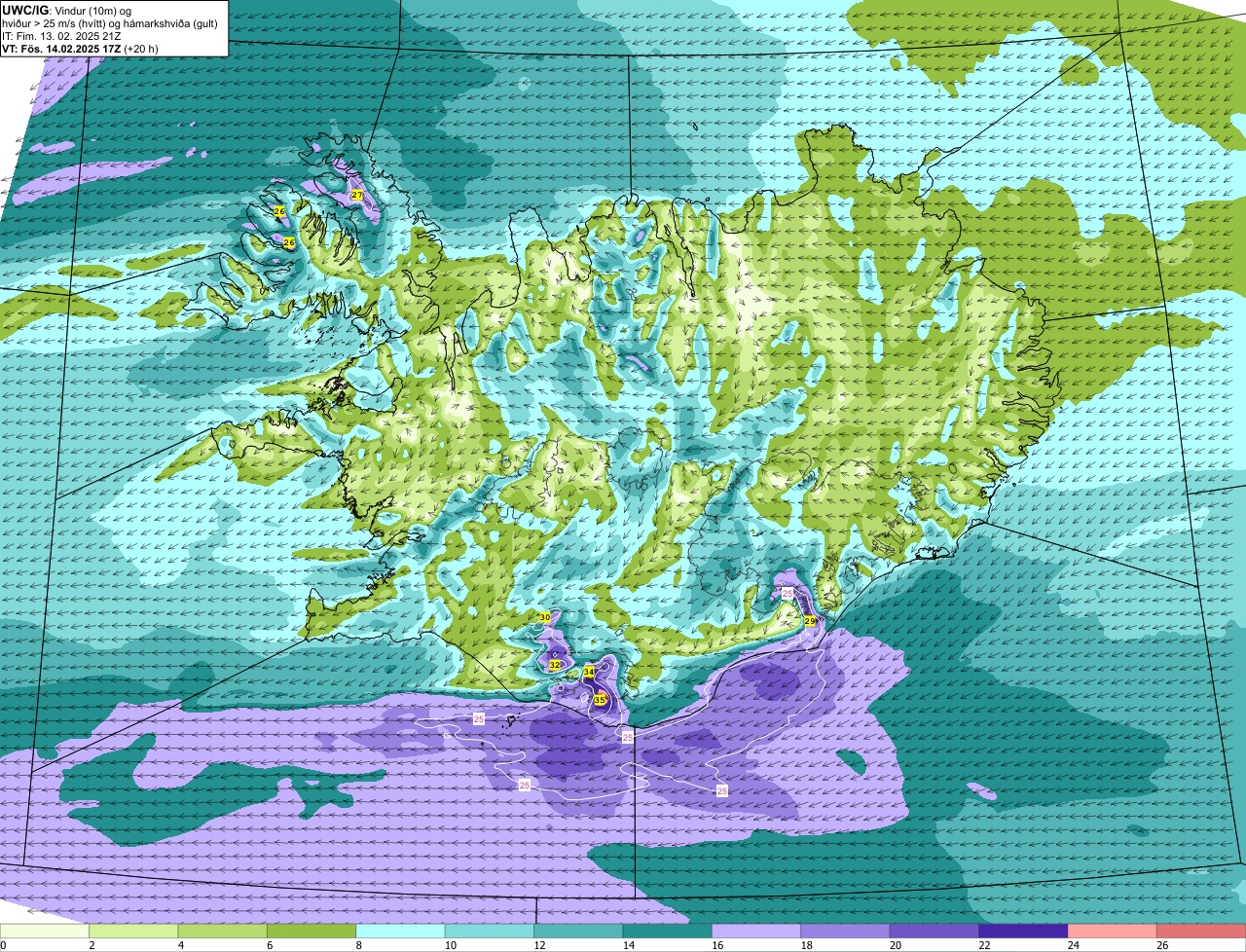The width and height of the screenshot is (1246, 952).
Task: Click the 6–8 m/s olive green legend swatch
Action: (x=311, y=931)
